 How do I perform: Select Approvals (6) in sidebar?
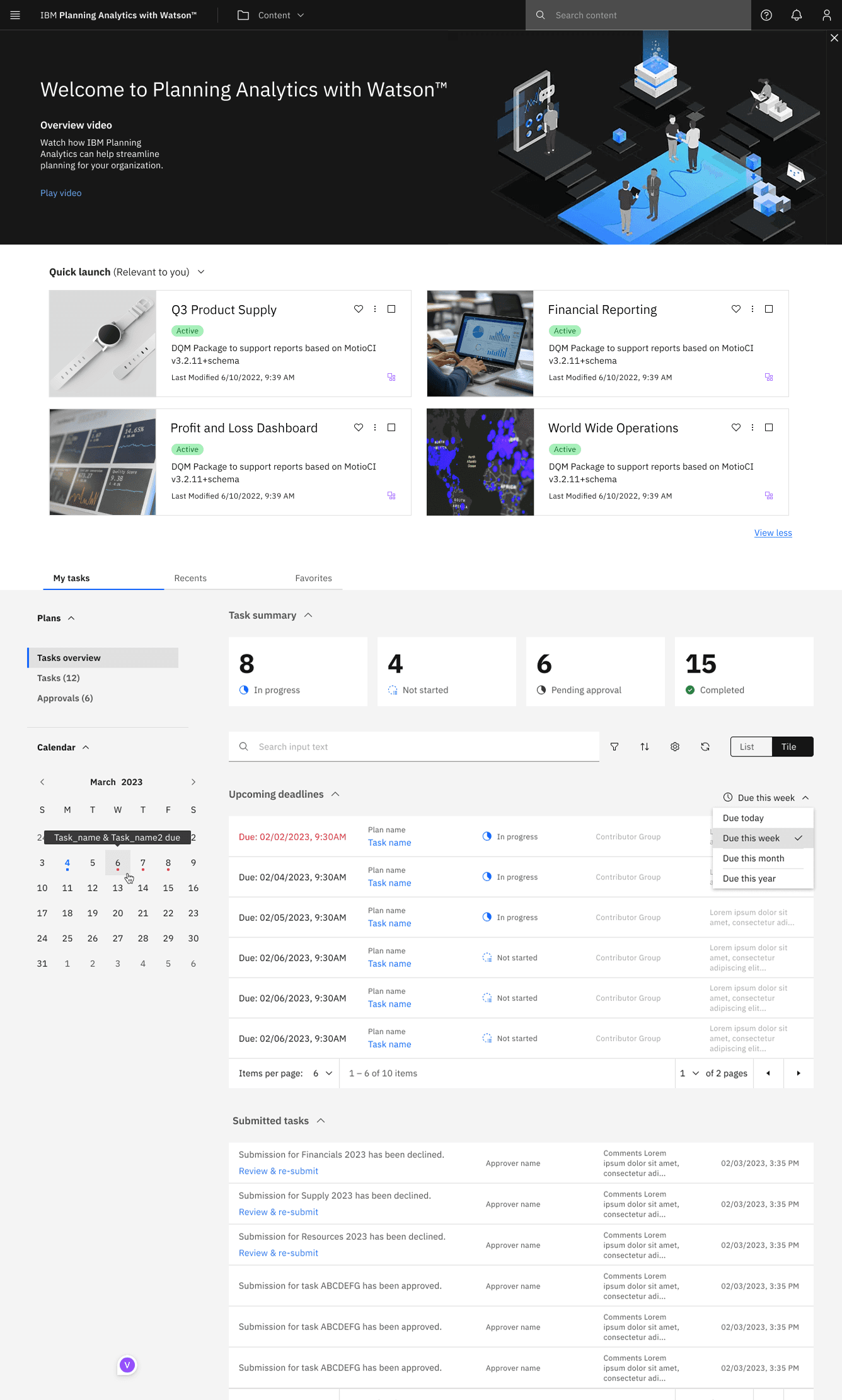pyautogui.click(x=65, y=698)
